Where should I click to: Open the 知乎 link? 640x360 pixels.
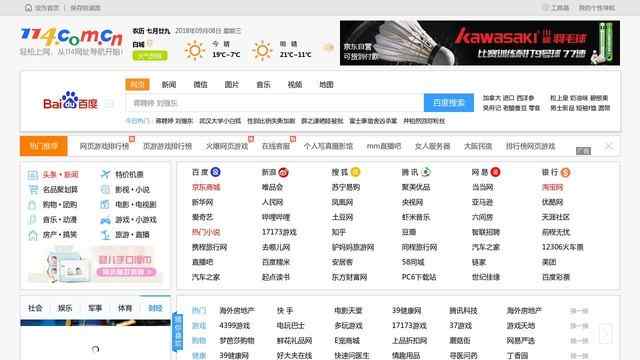339,232
